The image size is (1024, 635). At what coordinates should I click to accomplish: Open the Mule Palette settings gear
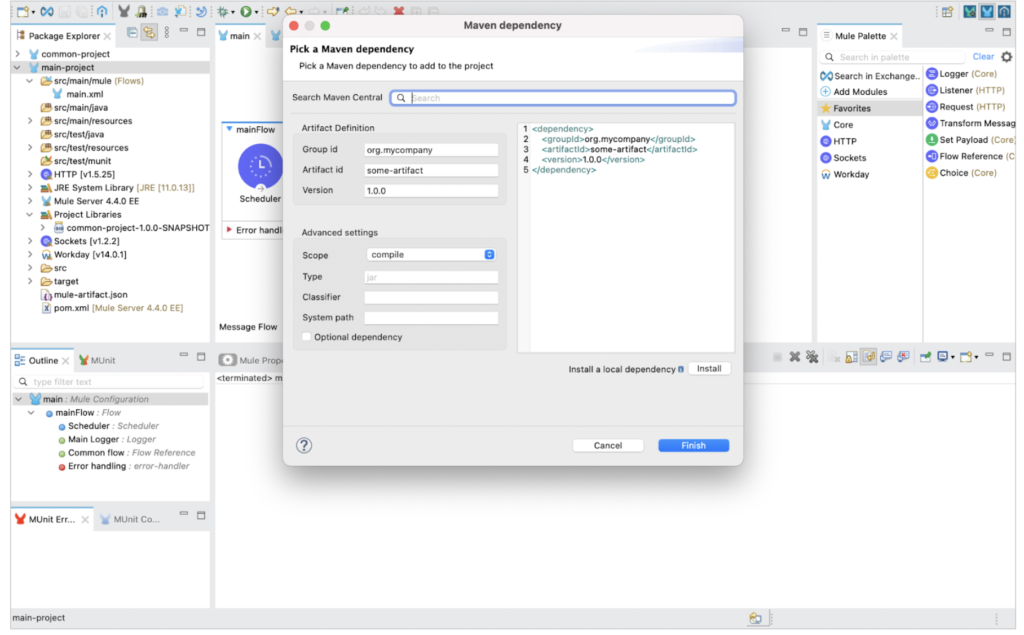coord(1006,57)
